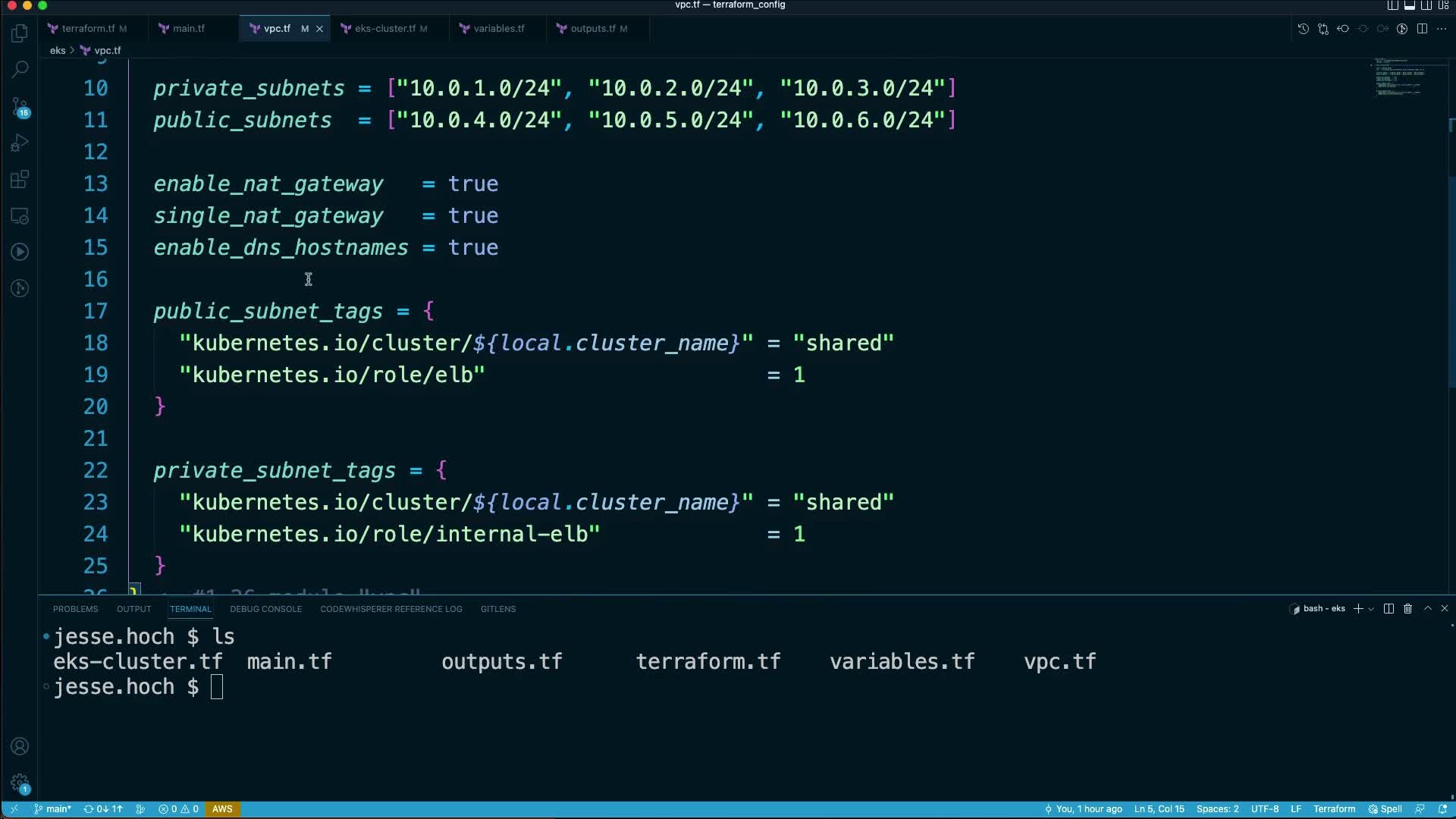Switch to PROBLEMS panel tab

75,609
